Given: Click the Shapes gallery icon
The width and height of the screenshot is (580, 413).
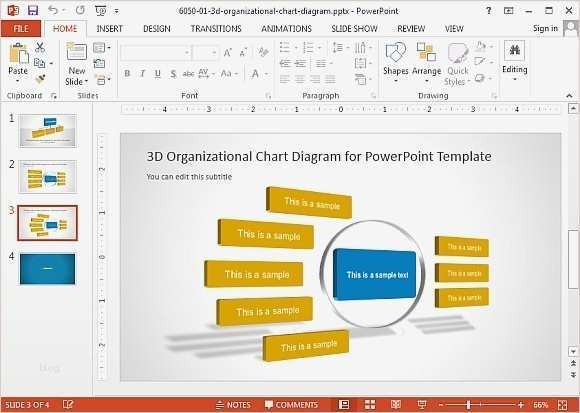Looking at the screenshot, I should [x=395, y=53].
